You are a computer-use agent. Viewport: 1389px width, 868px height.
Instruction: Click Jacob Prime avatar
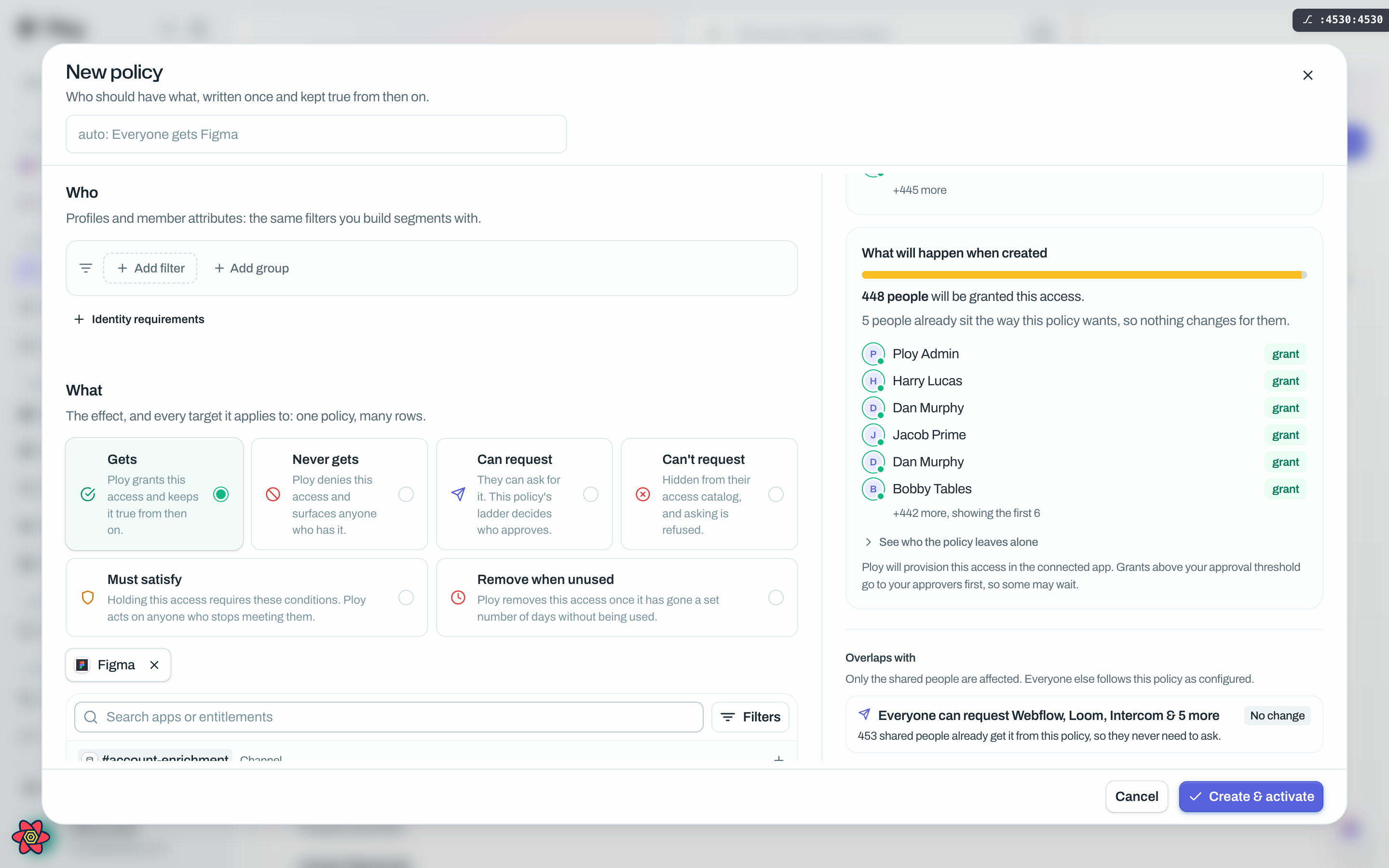coord(873,435)
